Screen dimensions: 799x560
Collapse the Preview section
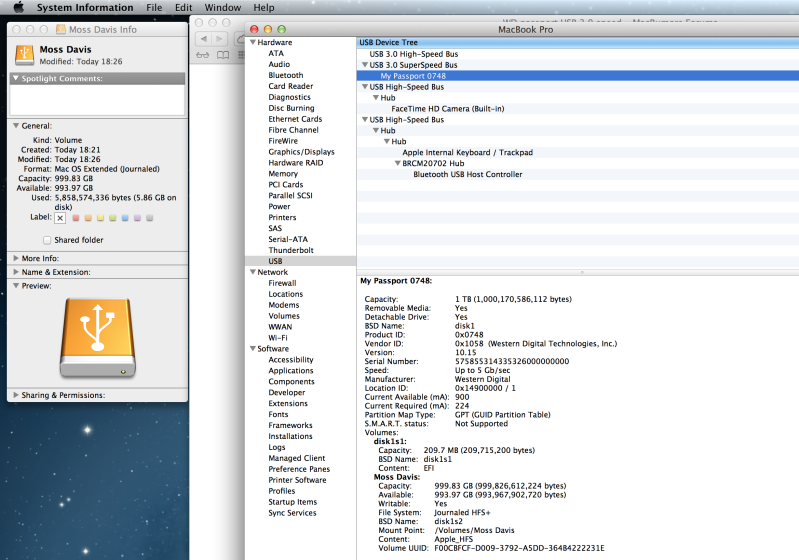click(16, 286)
